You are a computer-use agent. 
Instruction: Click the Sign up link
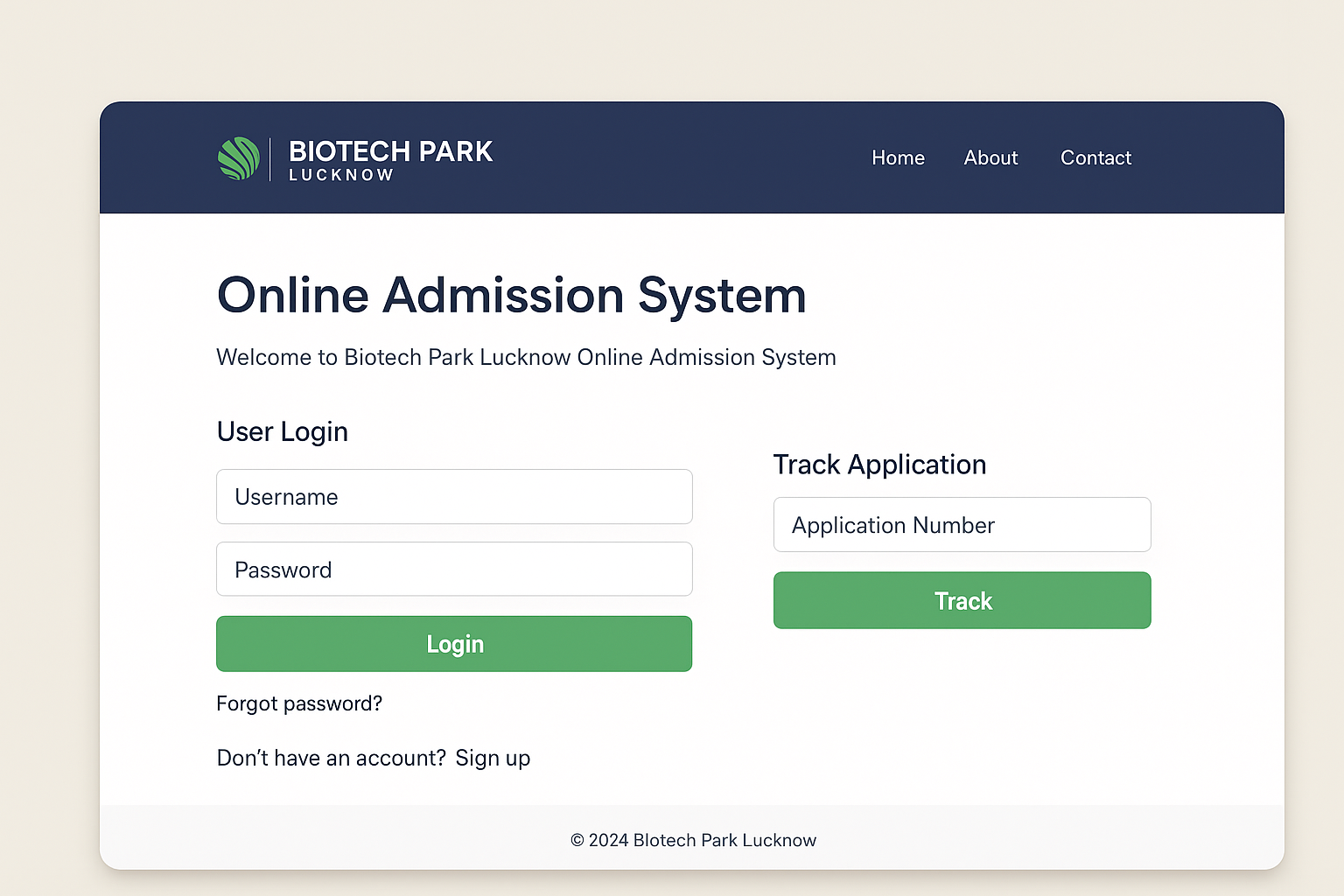(493, 758)
